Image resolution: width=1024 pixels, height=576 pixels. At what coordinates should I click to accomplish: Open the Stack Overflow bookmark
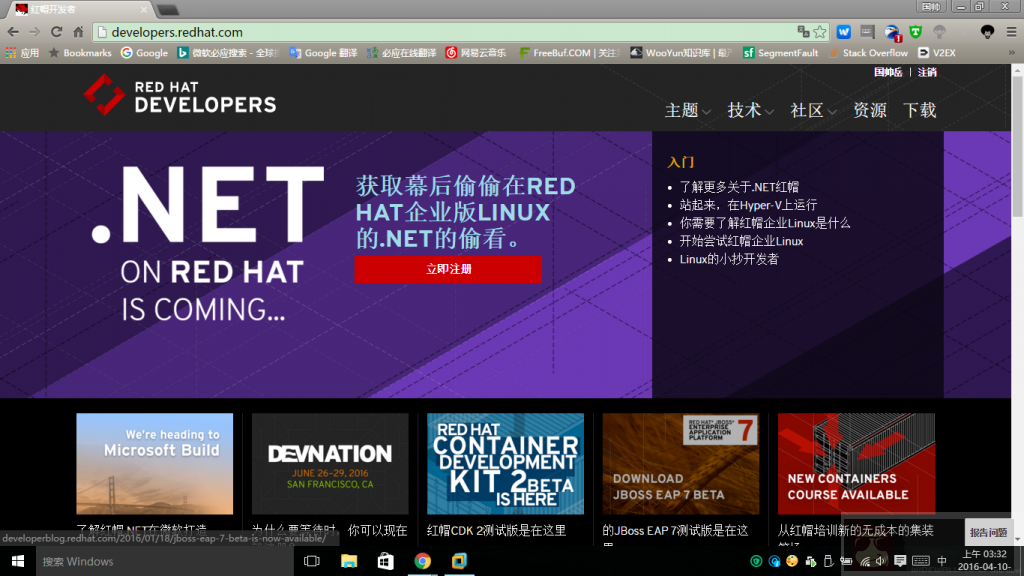point(869,52)
